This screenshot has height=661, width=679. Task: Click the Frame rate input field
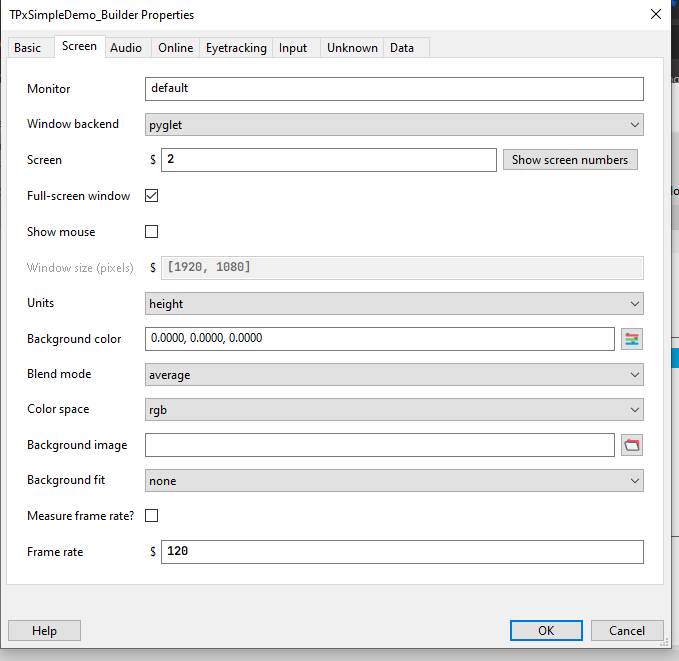pyautogui.click(x=401, y=552)
